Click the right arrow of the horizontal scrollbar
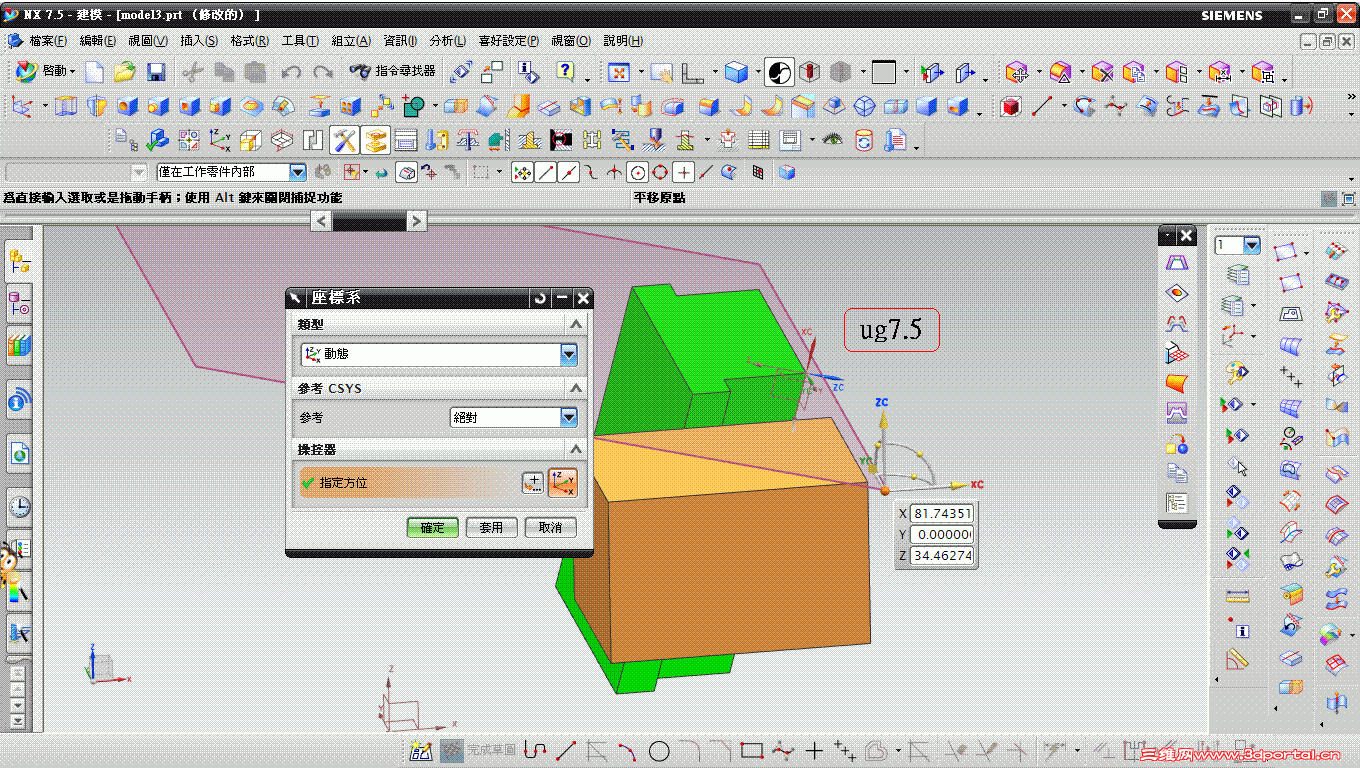Image resolution: width=1360 pixels, height=768 pixels. 417,221
